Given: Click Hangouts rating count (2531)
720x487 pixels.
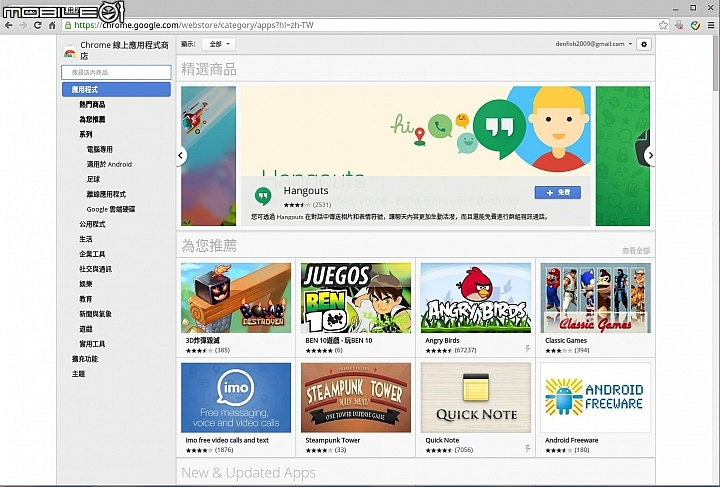Looking at the screenshot, I should point(322,205).
